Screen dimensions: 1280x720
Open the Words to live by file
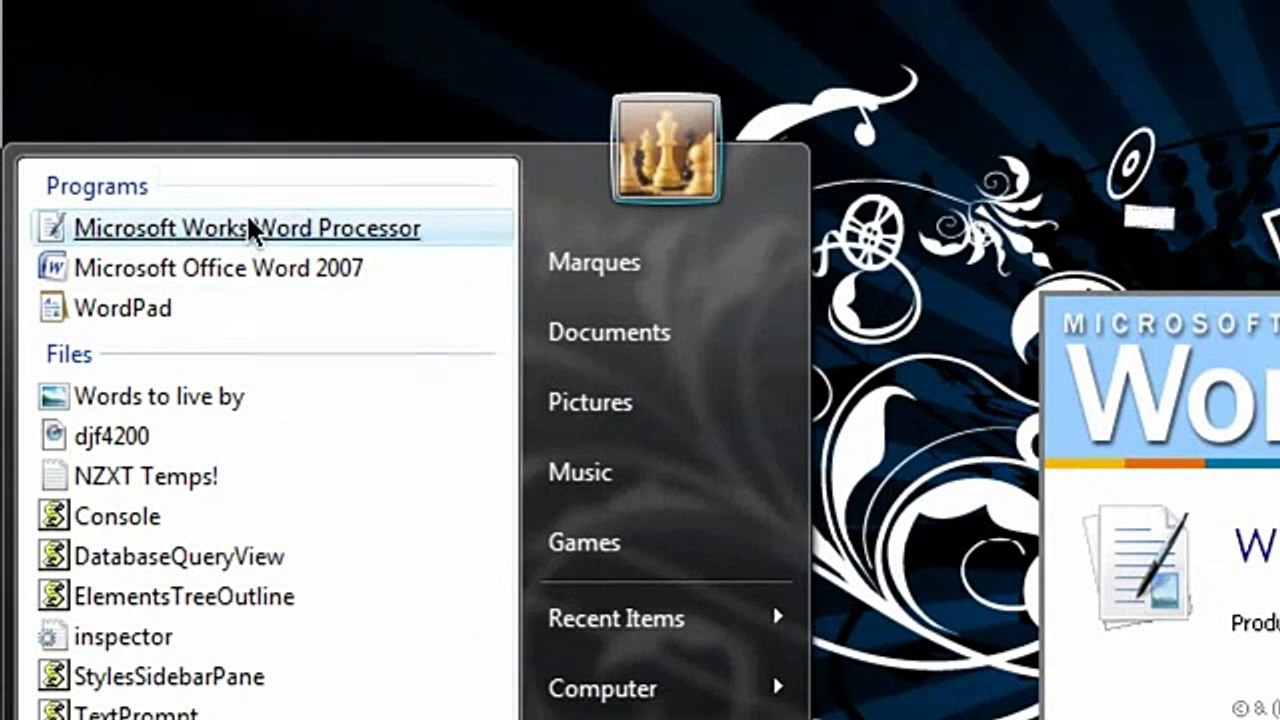(x=159, y=396)
